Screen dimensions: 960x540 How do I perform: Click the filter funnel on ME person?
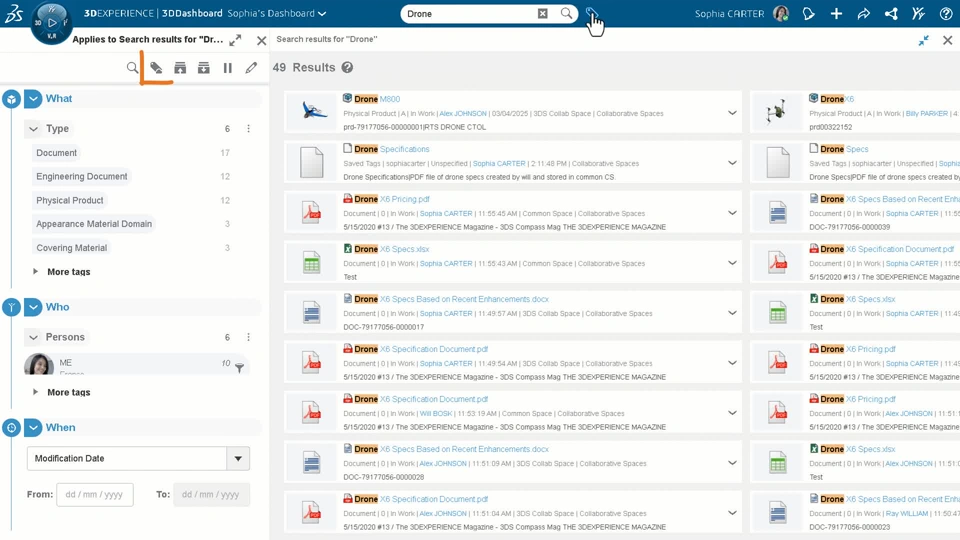[x=239, y=368]
